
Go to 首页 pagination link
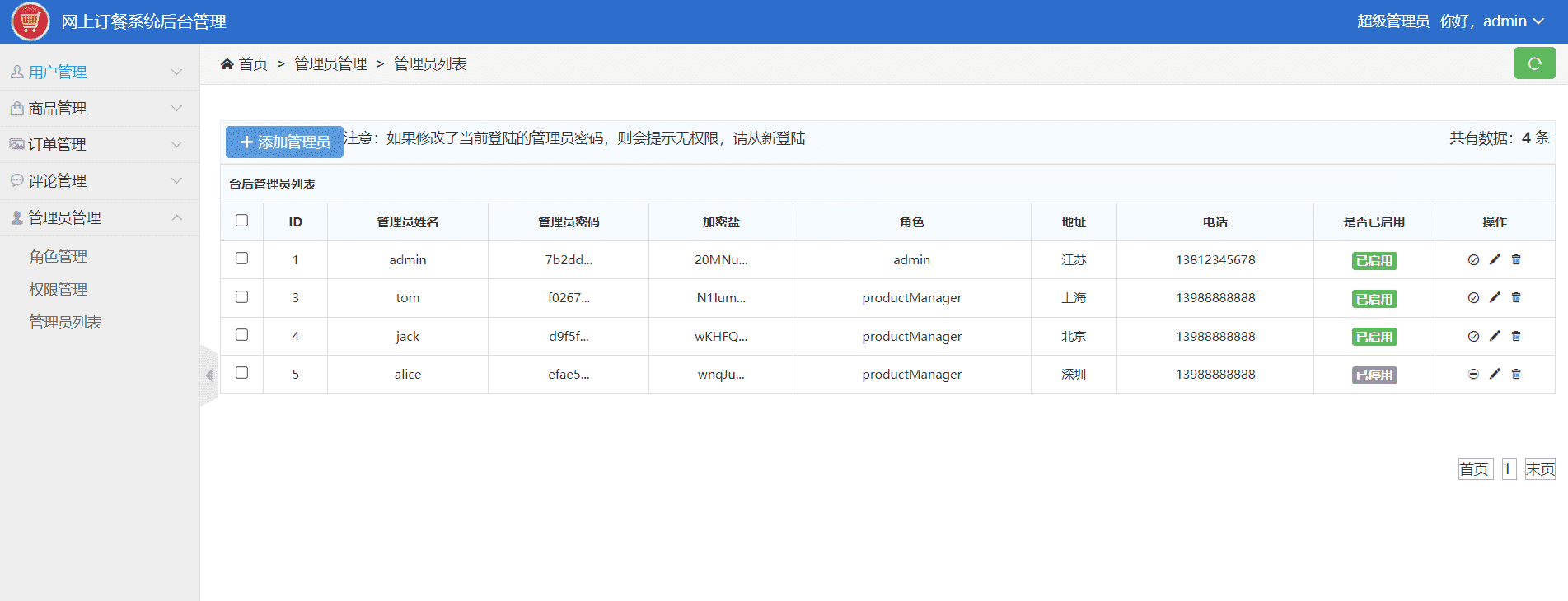coord(1475,469)
